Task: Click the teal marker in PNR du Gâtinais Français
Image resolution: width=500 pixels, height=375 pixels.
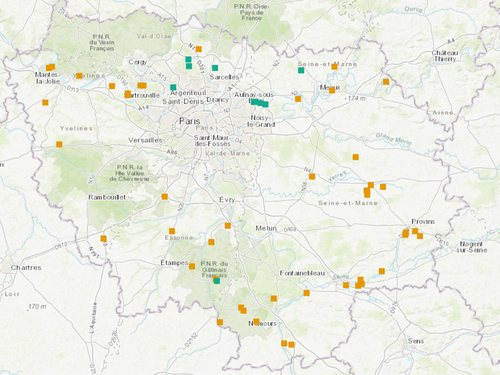Action: tap(217, 281)
